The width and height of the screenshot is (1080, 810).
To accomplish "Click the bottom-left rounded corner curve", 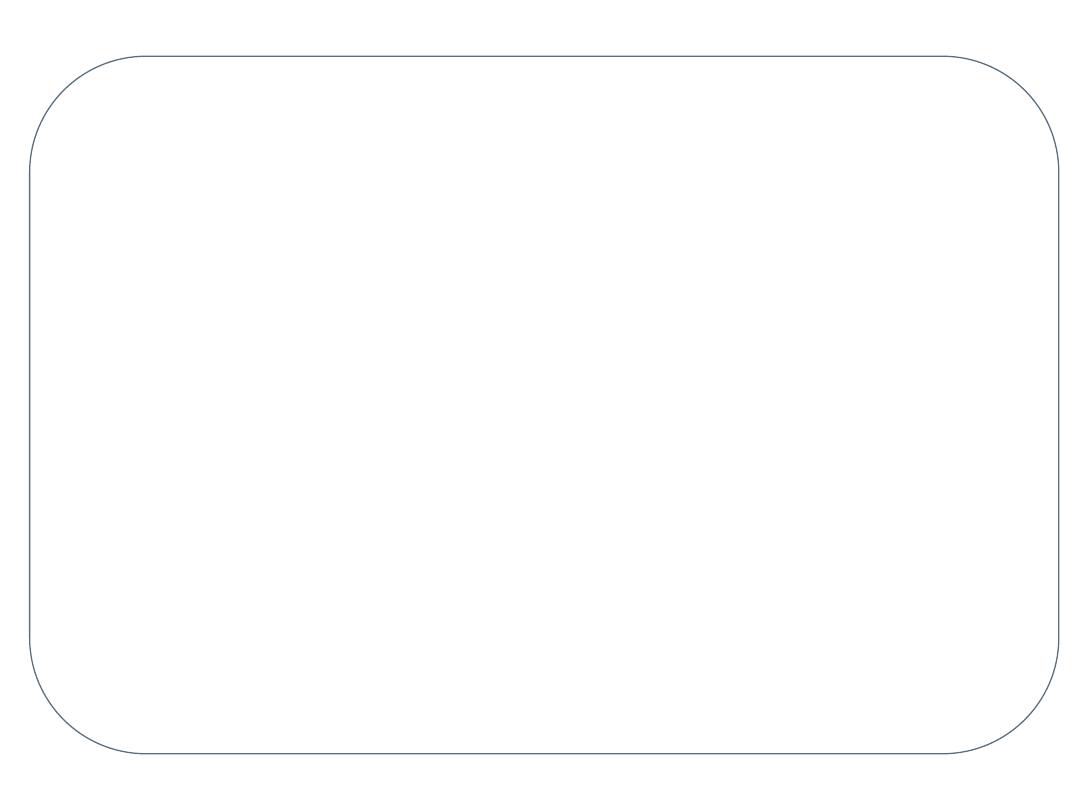I will pos(63,720).
